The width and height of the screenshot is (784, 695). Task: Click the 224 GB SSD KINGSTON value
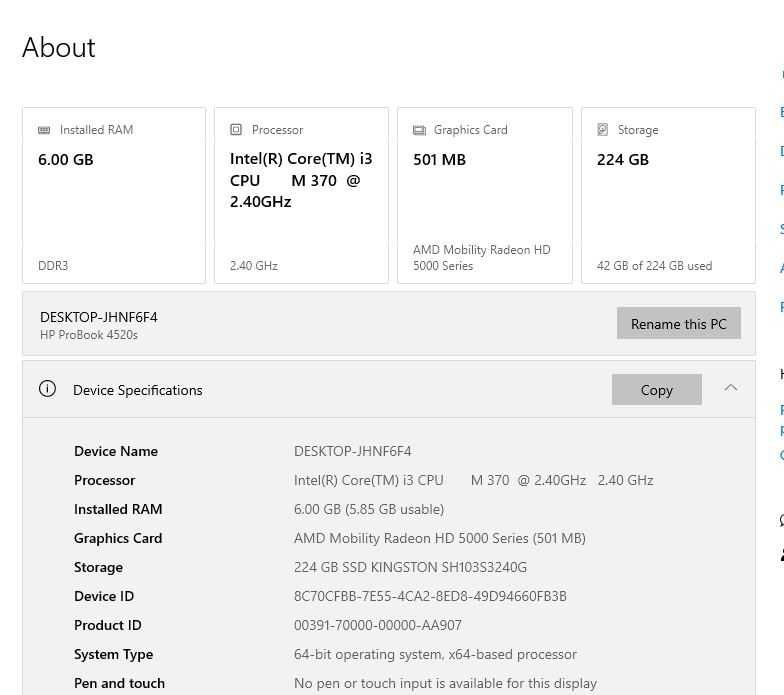410,567
